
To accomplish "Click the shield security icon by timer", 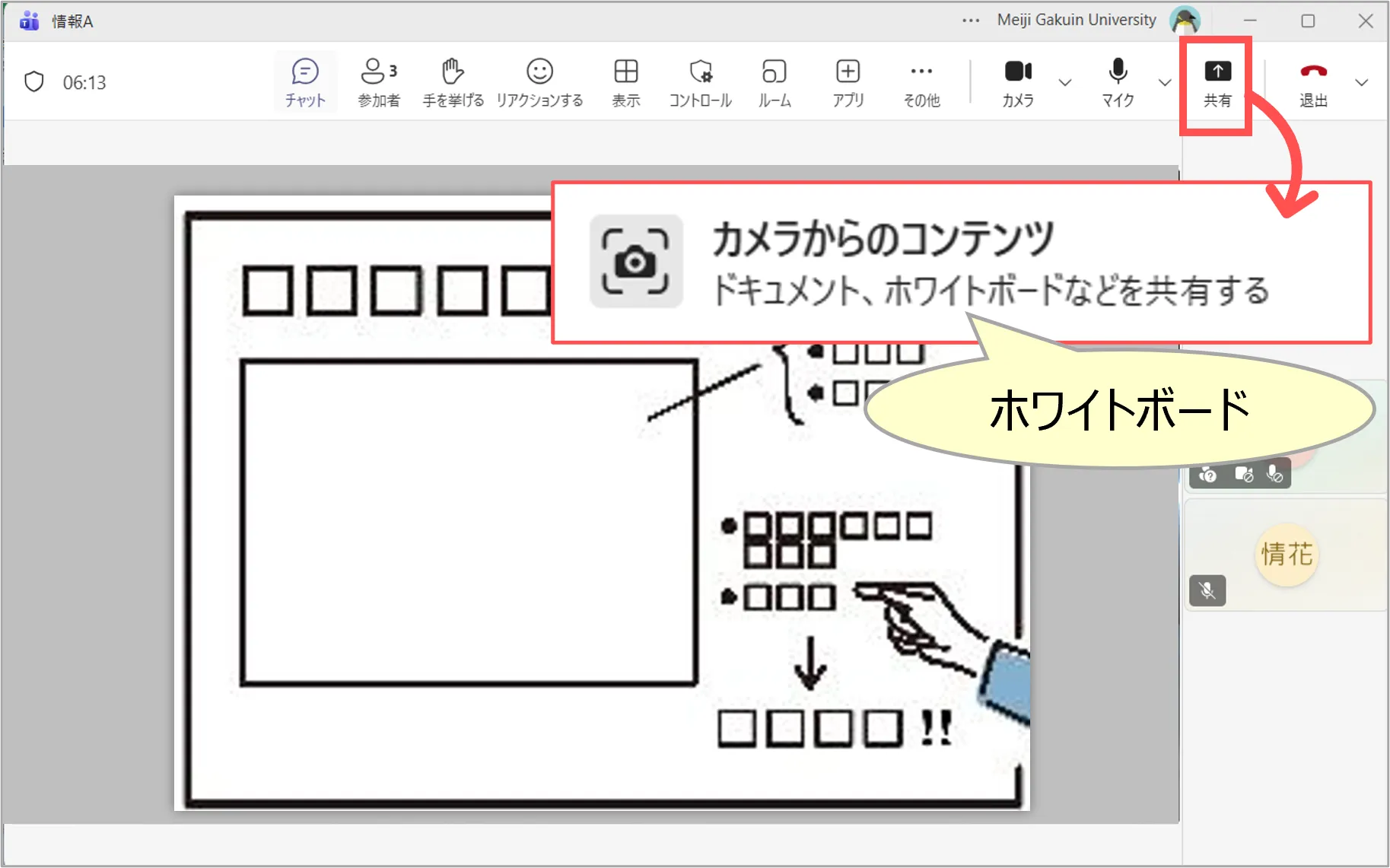I will (34, 82).
